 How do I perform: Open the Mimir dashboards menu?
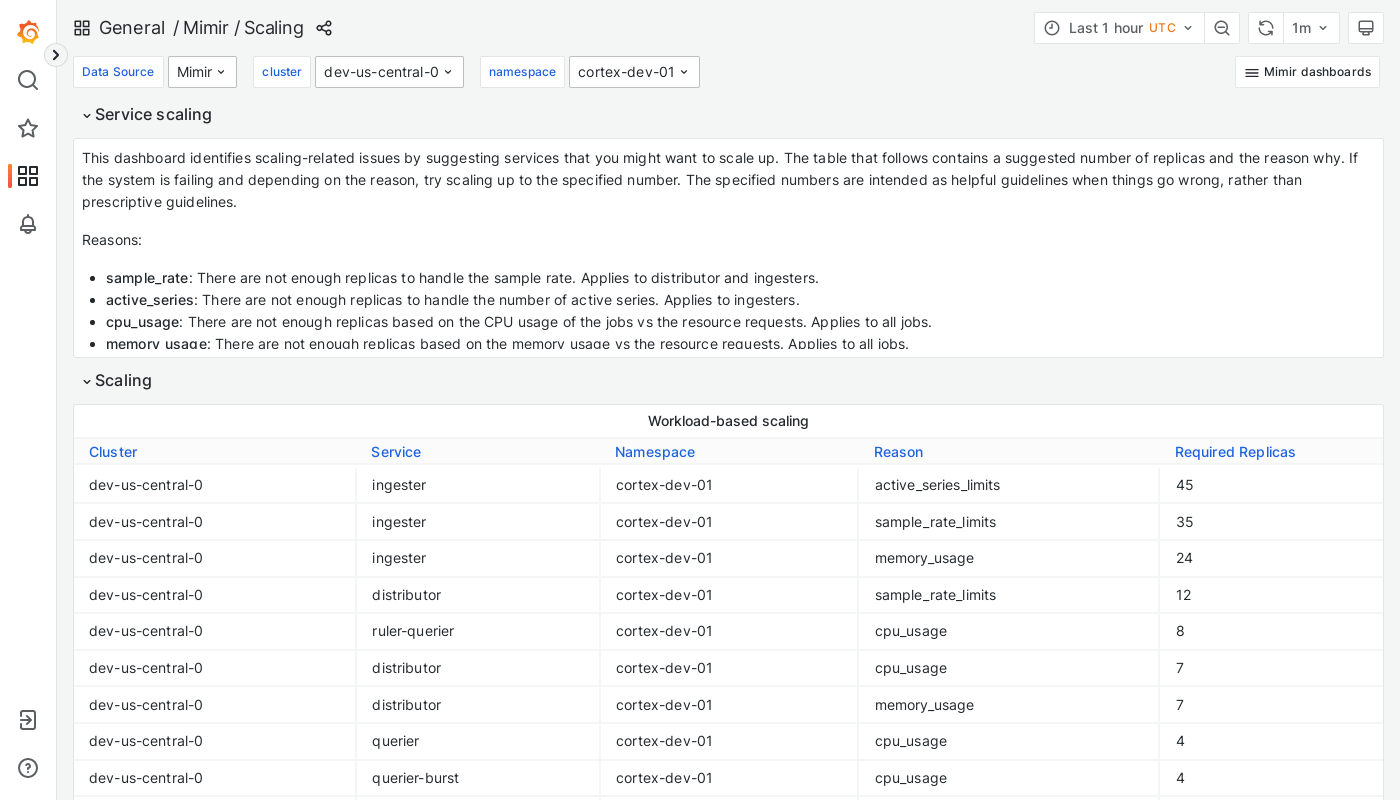(1307, 71)
